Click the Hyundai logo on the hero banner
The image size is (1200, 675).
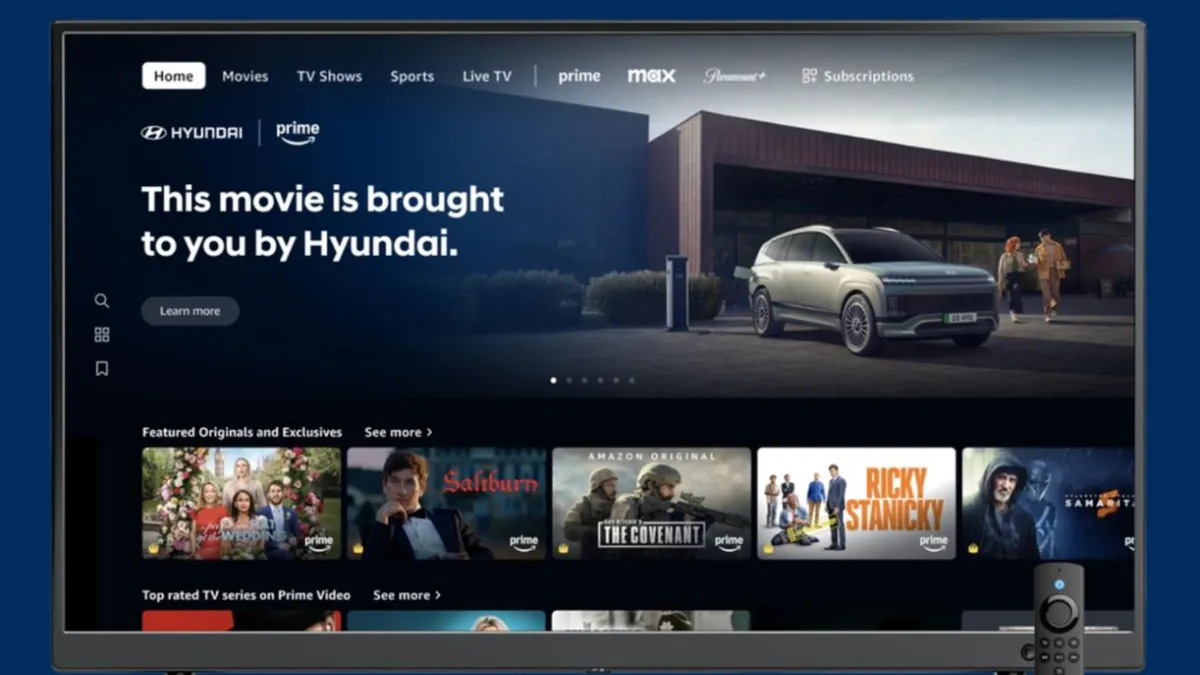[190, 130]
